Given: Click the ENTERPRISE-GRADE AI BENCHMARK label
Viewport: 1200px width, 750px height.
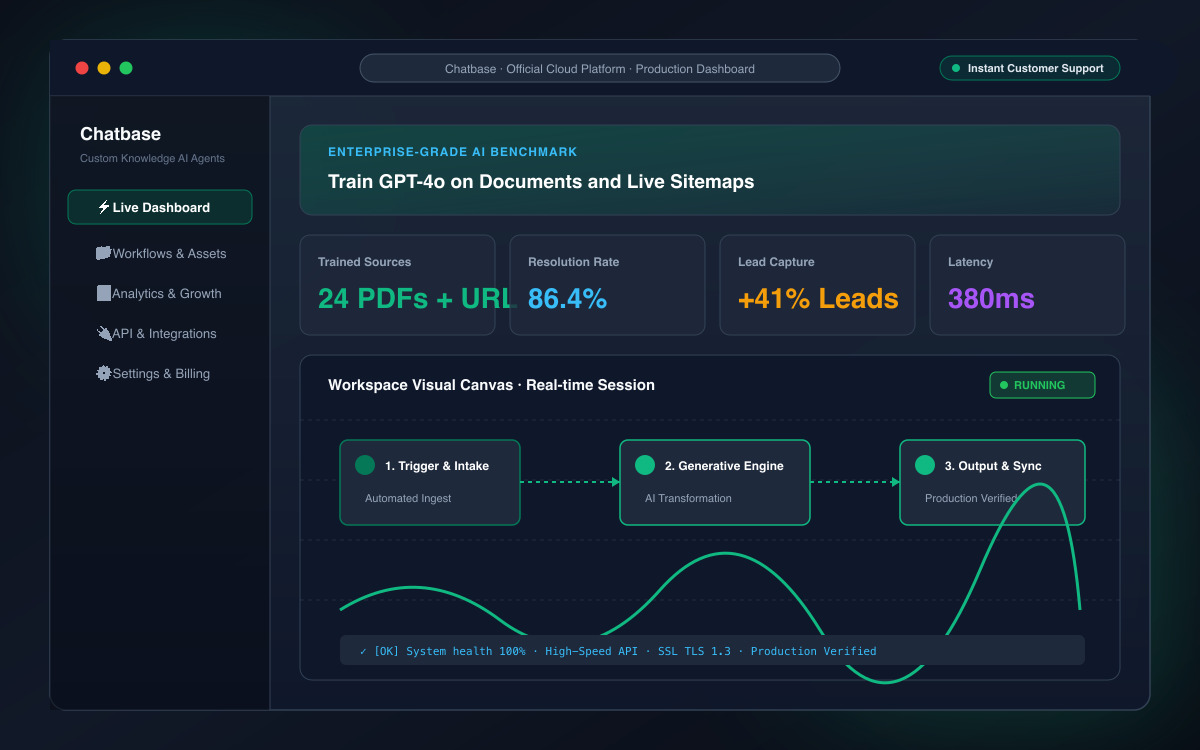Looking at the screenshot, I should [x=453, y=152].
